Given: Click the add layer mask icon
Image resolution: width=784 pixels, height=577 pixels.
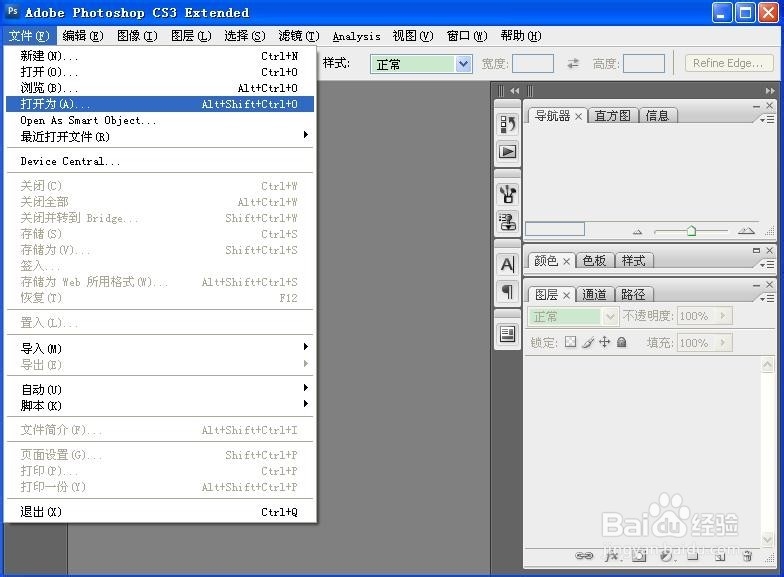Looking at the screenshot, I should (x=639, y=555).
